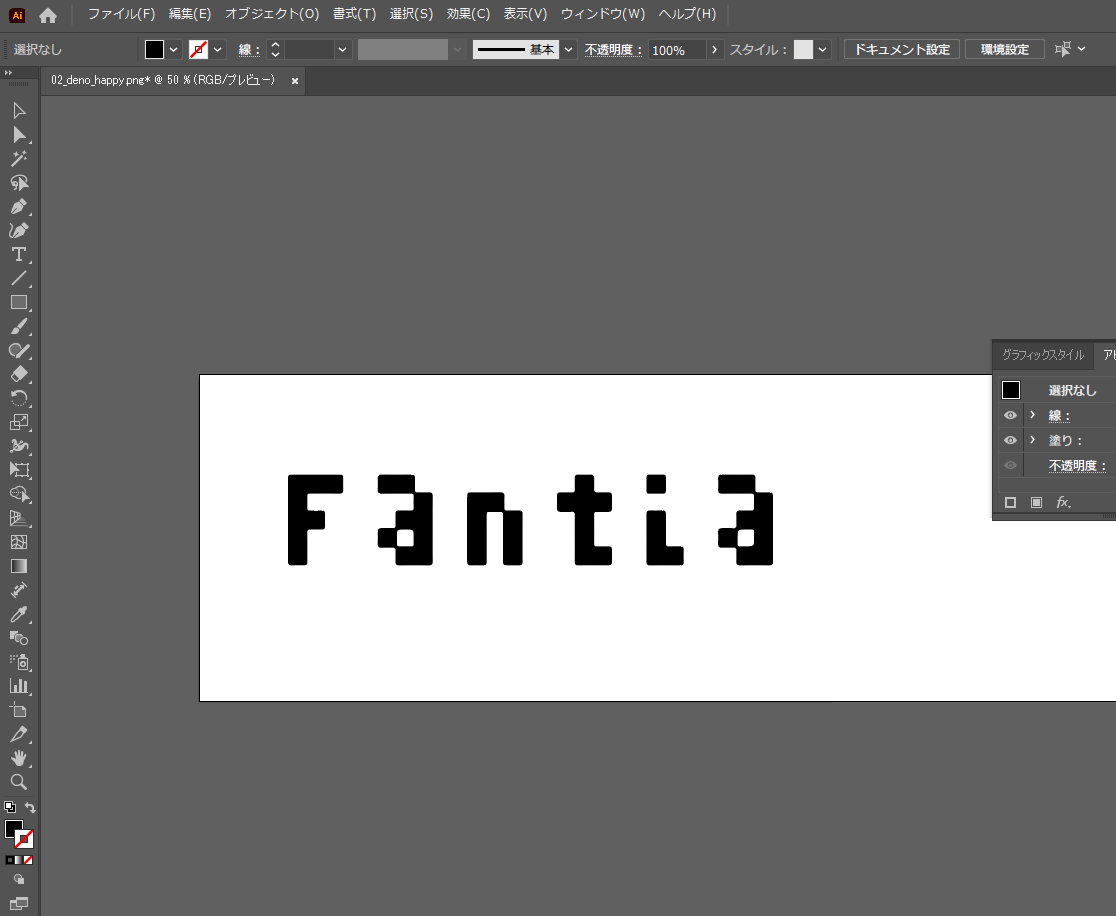The height and width of the screenshot is (916, 1116).
Task: Open stroke weight dropdown
Action: (342, 49)
